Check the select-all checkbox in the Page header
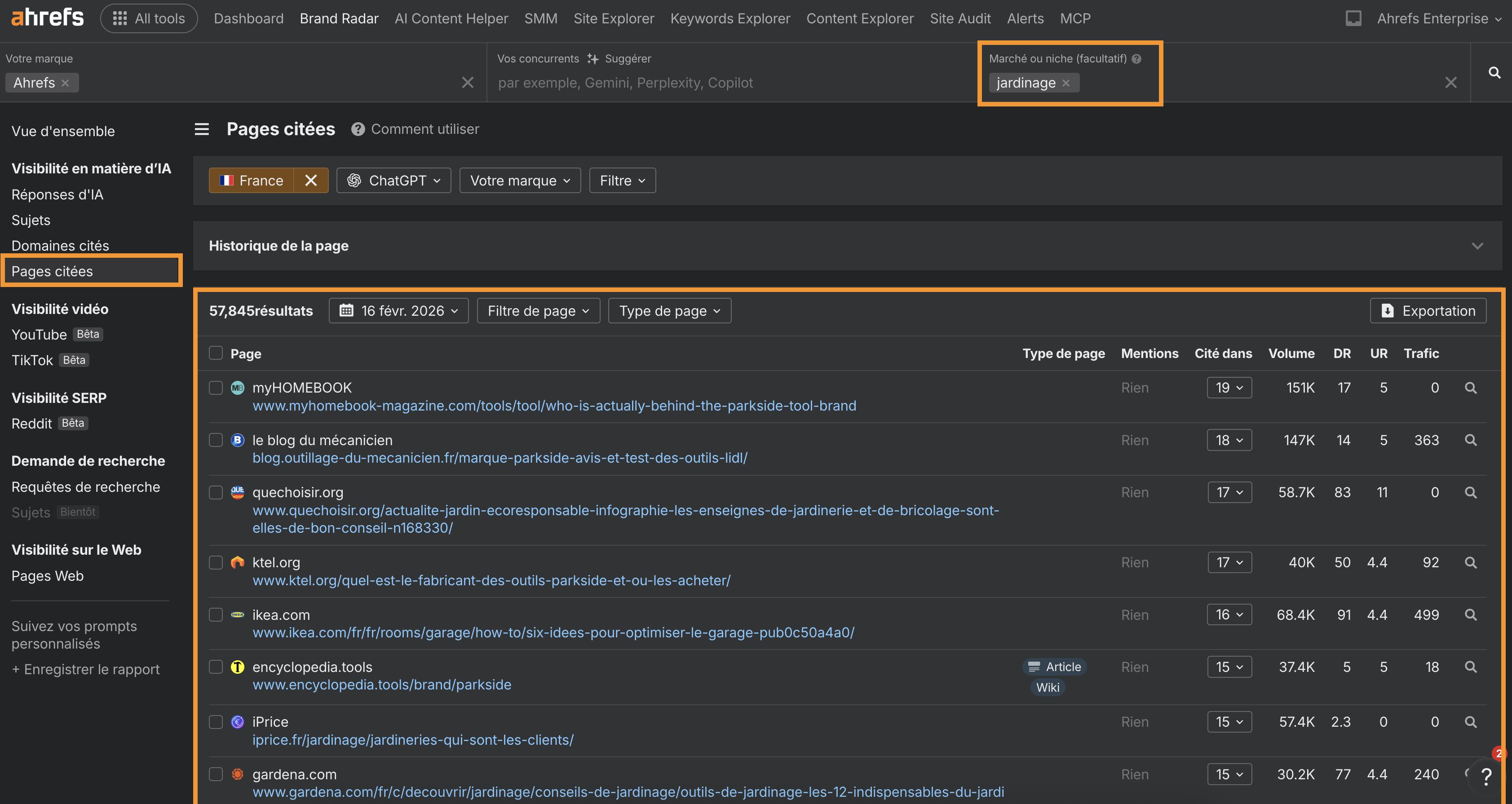 coord(216,353)
